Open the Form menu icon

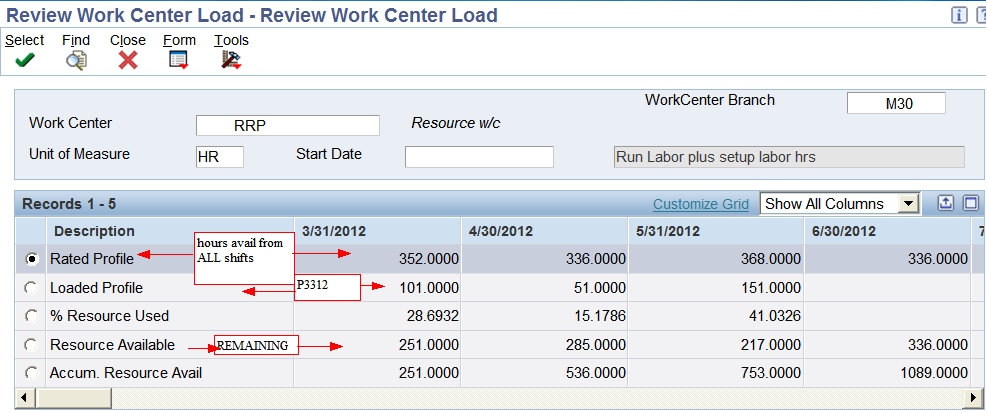pos(179,60)
